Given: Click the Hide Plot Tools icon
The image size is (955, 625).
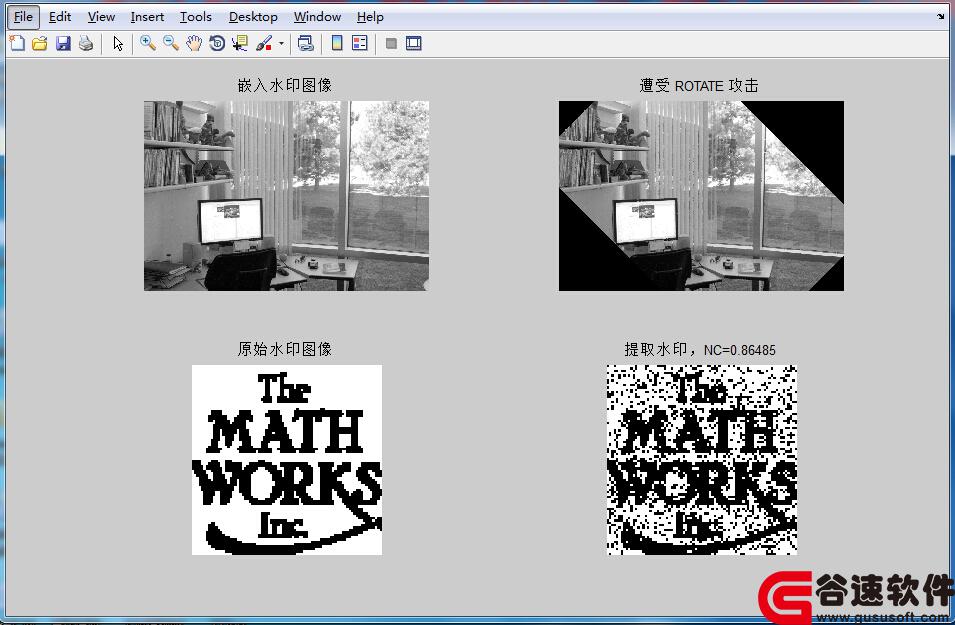Looking at the screenshot, I should tap(391, 43).
